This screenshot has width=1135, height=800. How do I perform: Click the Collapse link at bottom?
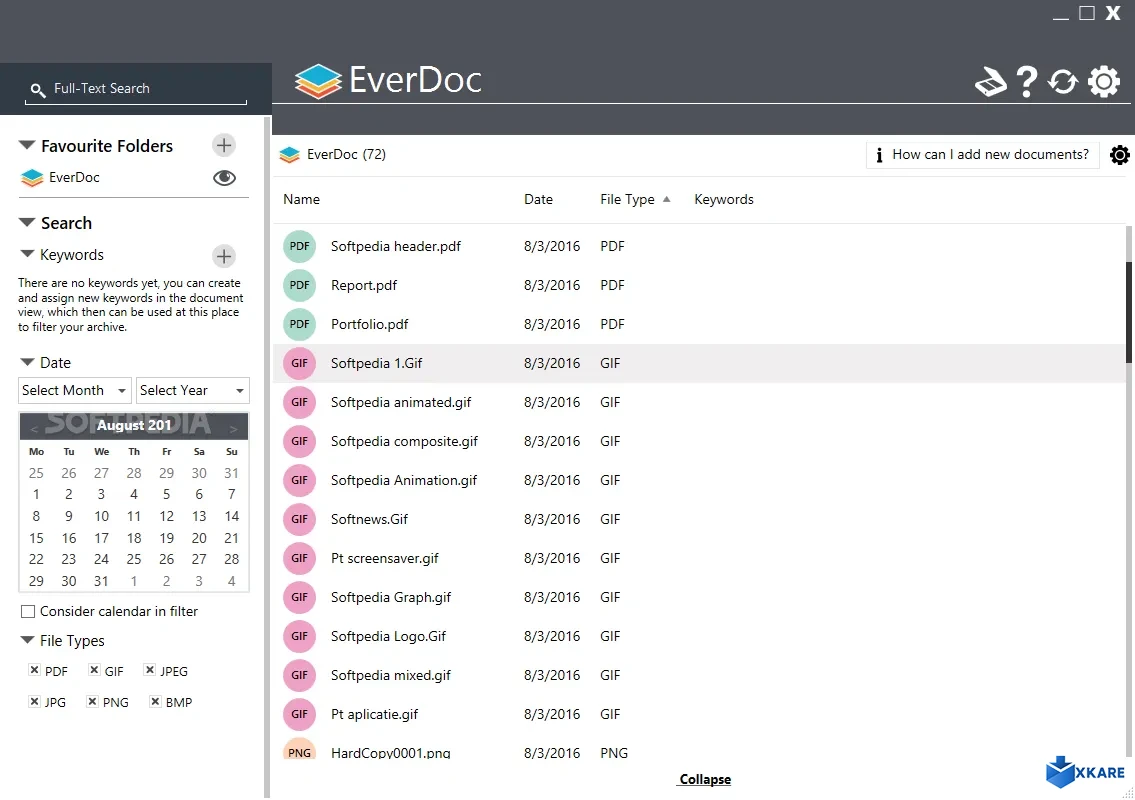click(x=705, y=780)
